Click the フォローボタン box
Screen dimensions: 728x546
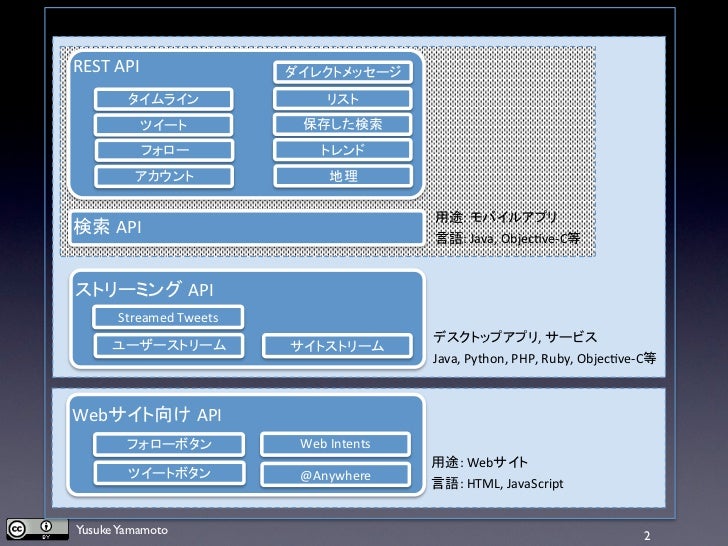(x=169, y=444)
